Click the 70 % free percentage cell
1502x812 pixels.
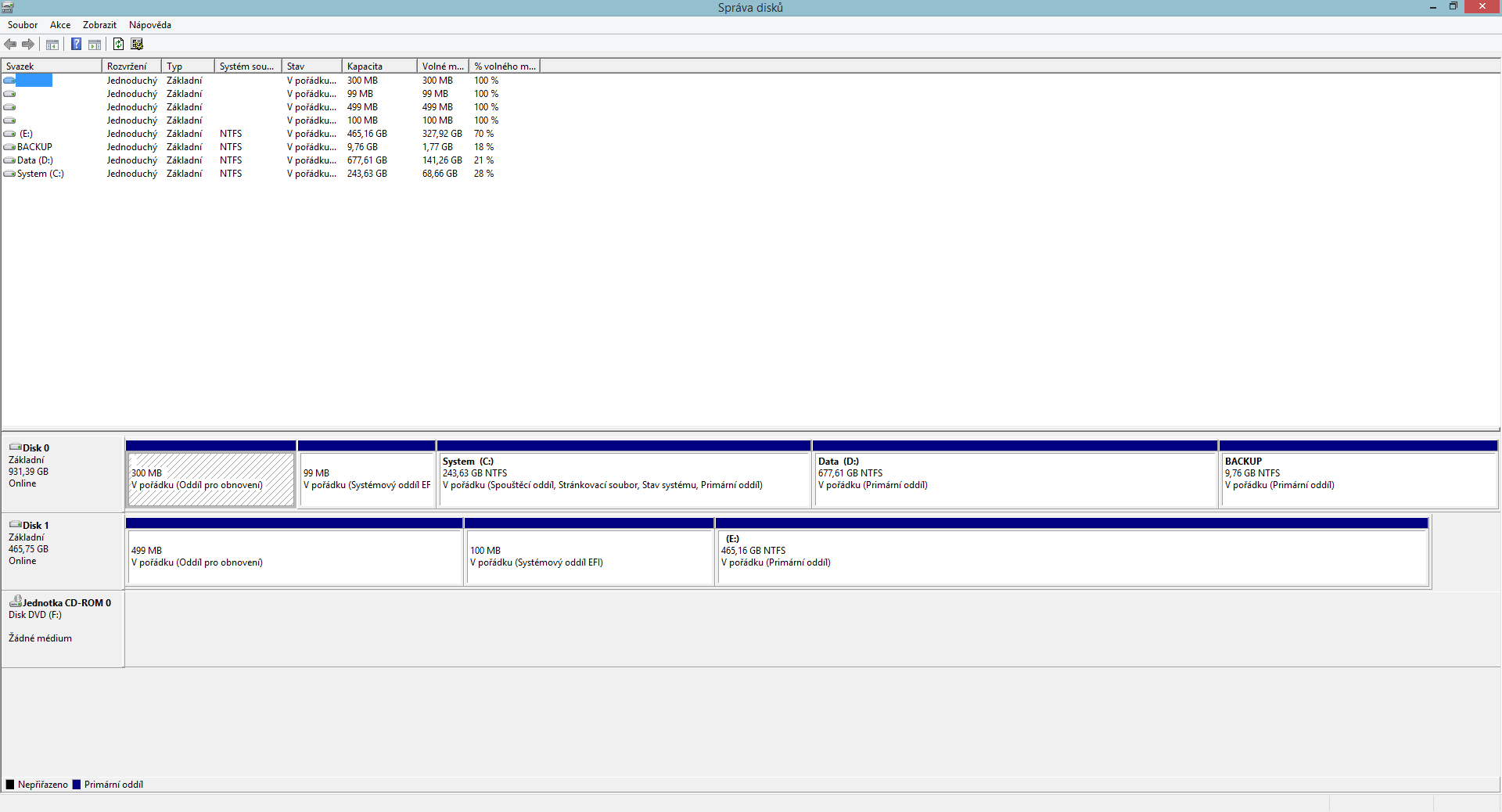(x=483, y=134)
